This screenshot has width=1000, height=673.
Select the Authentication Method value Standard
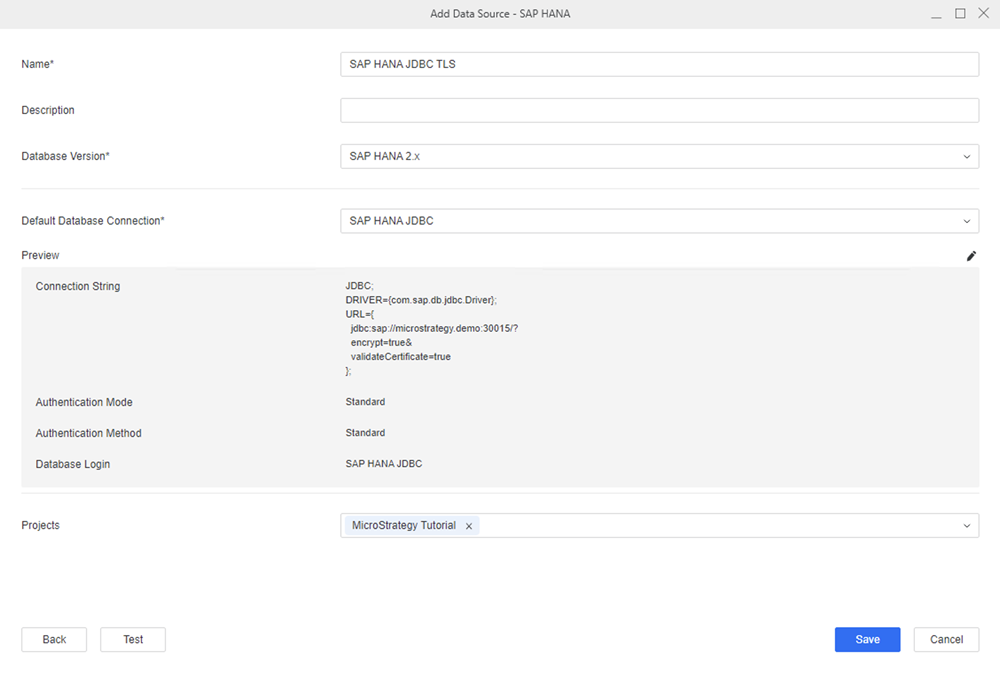coord(365,433)
